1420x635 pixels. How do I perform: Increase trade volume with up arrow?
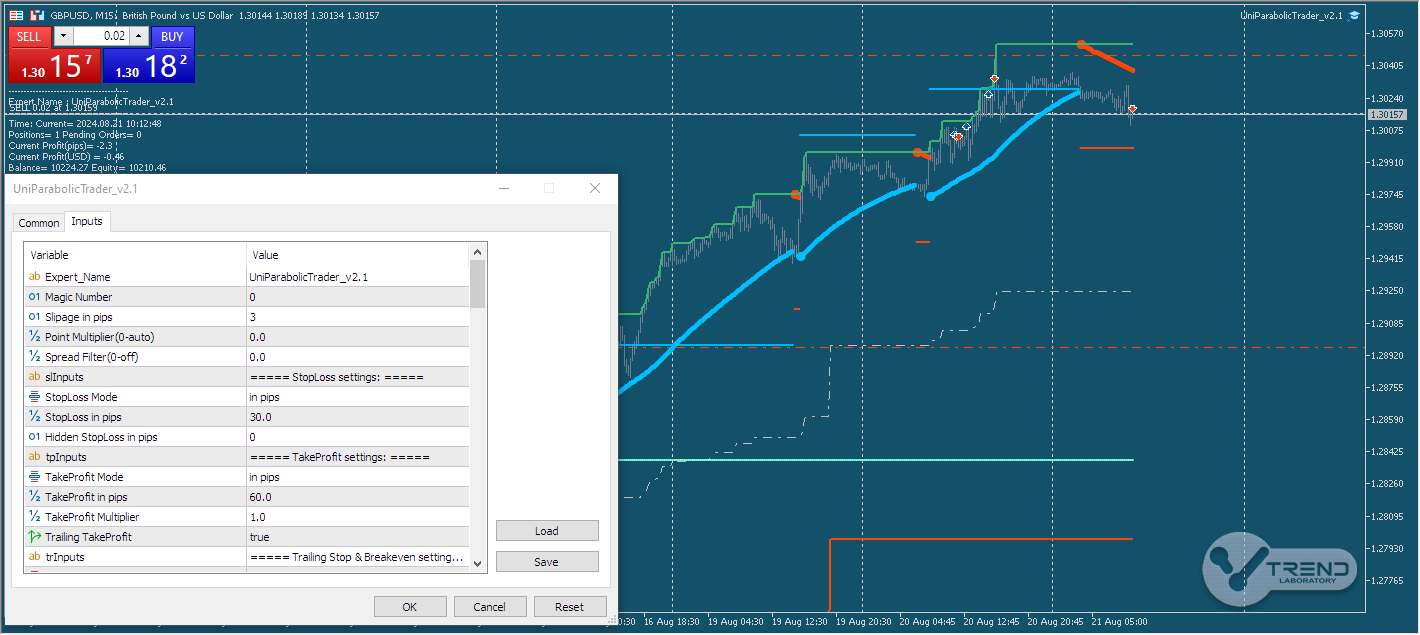(139, 37)
